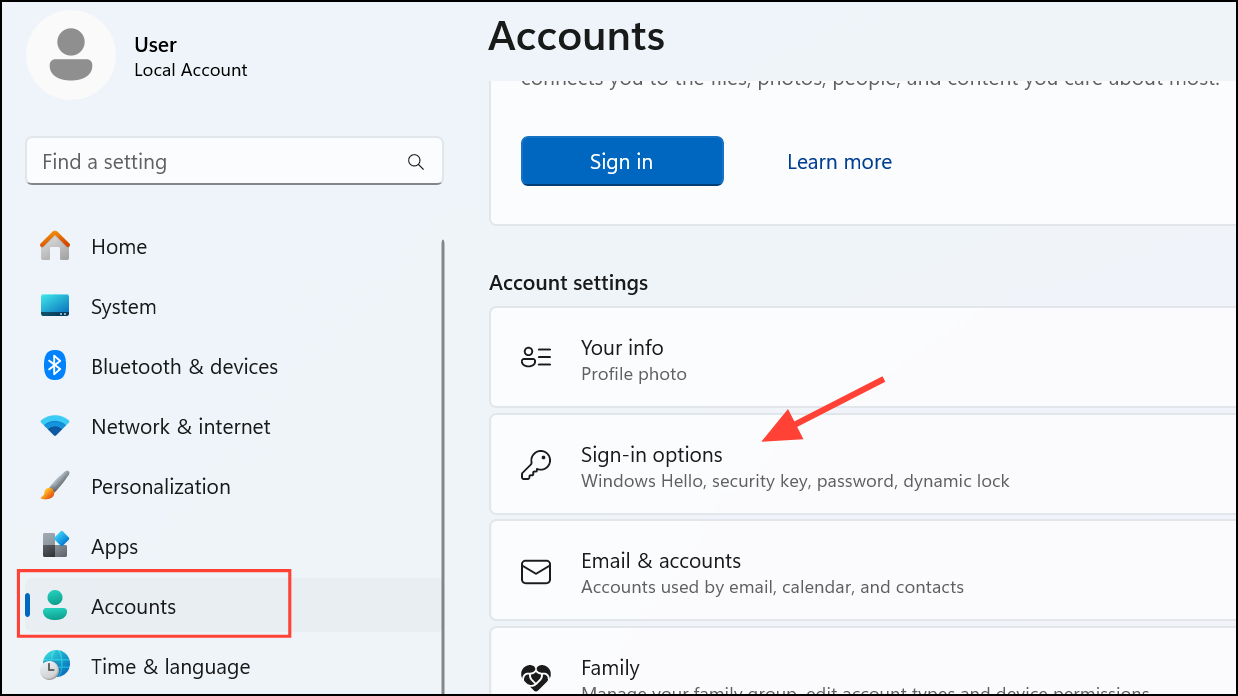Viewport: 1238px width, 696px height.
Task: Click the Email & accounts envelope icon
Action: 536,571
